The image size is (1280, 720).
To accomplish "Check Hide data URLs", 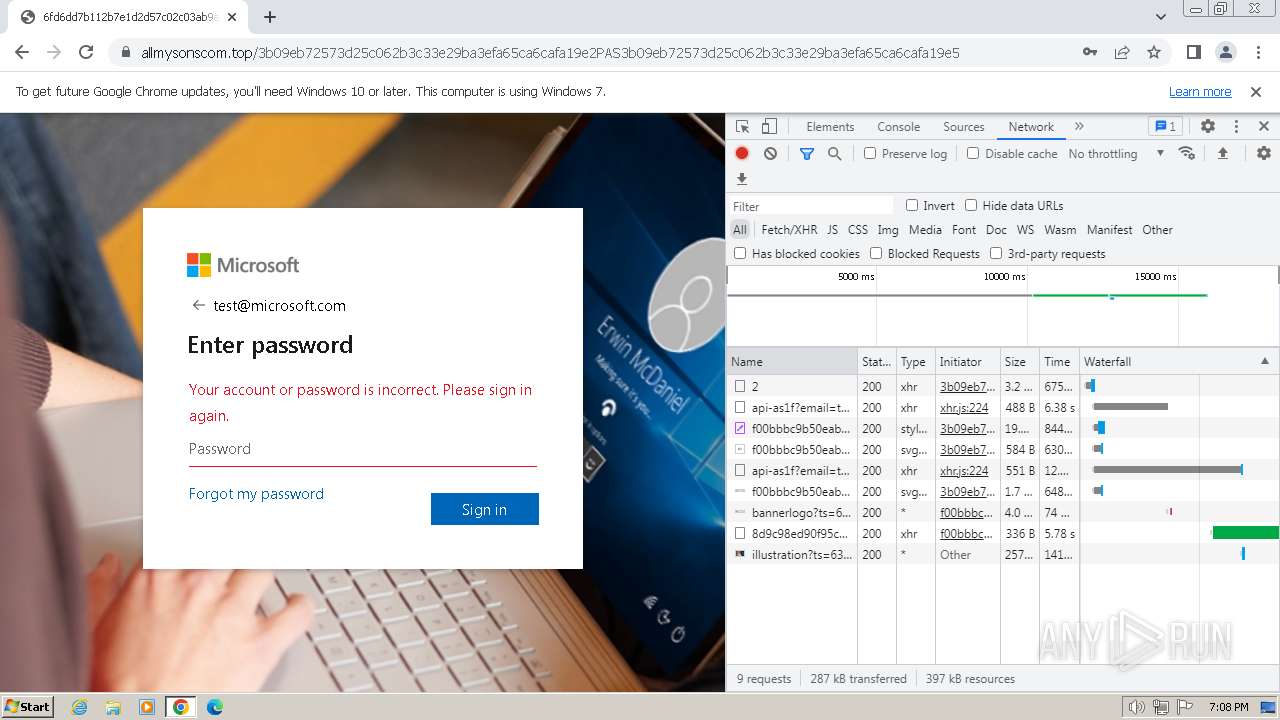I will coord(971,205).
